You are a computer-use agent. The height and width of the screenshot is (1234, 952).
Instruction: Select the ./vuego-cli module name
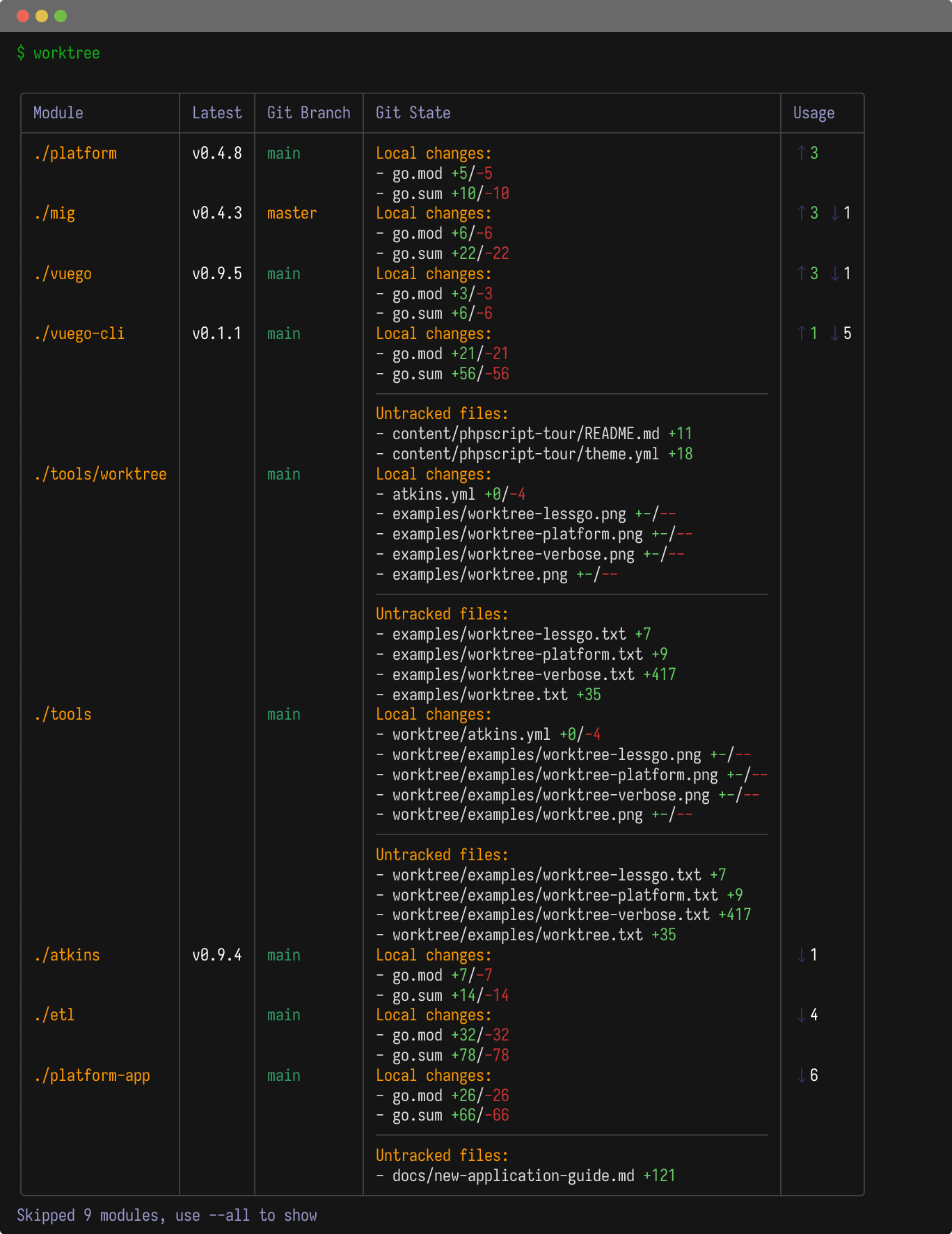[x=79, y=333]
